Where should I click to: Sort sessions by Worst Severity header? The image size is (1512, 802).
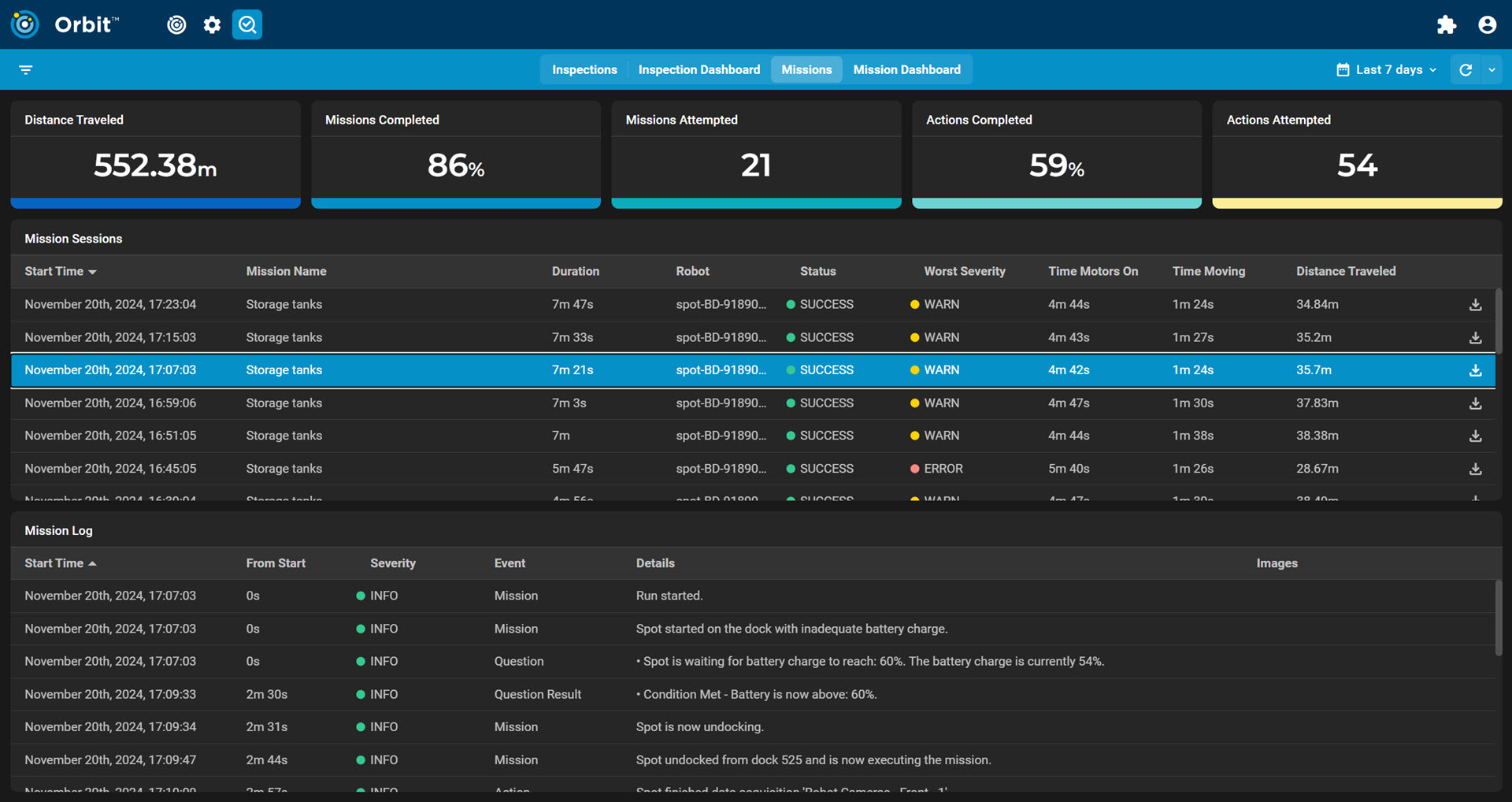965,271
